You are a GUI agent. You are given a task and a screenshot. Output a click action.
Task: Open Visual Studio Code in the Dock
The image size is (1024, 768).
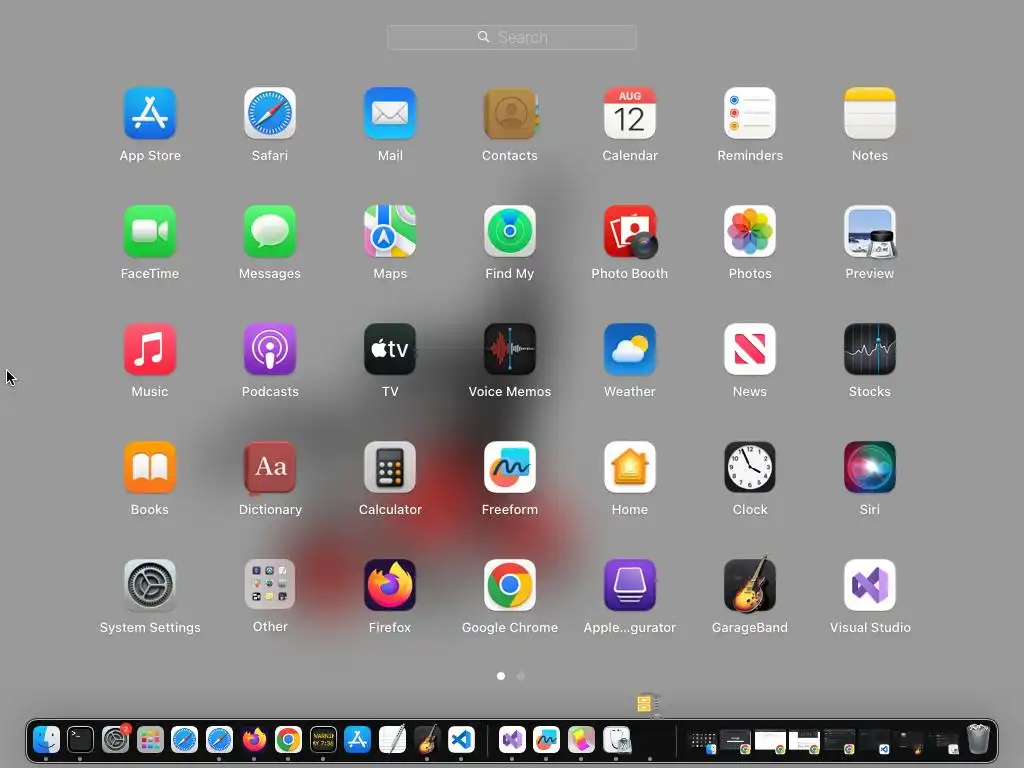pos(461,740)
